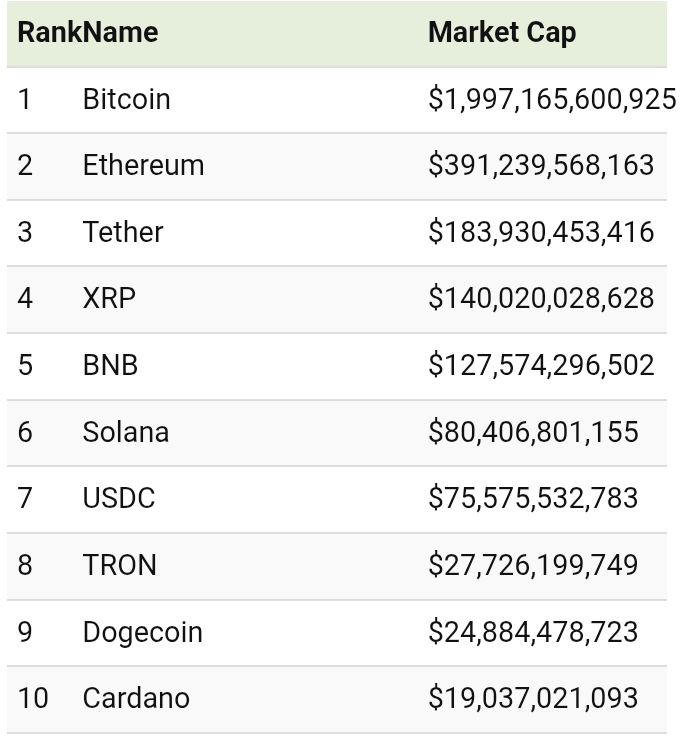
Task: Open the Bitcoin name entry
Action: tap(126, 99)
